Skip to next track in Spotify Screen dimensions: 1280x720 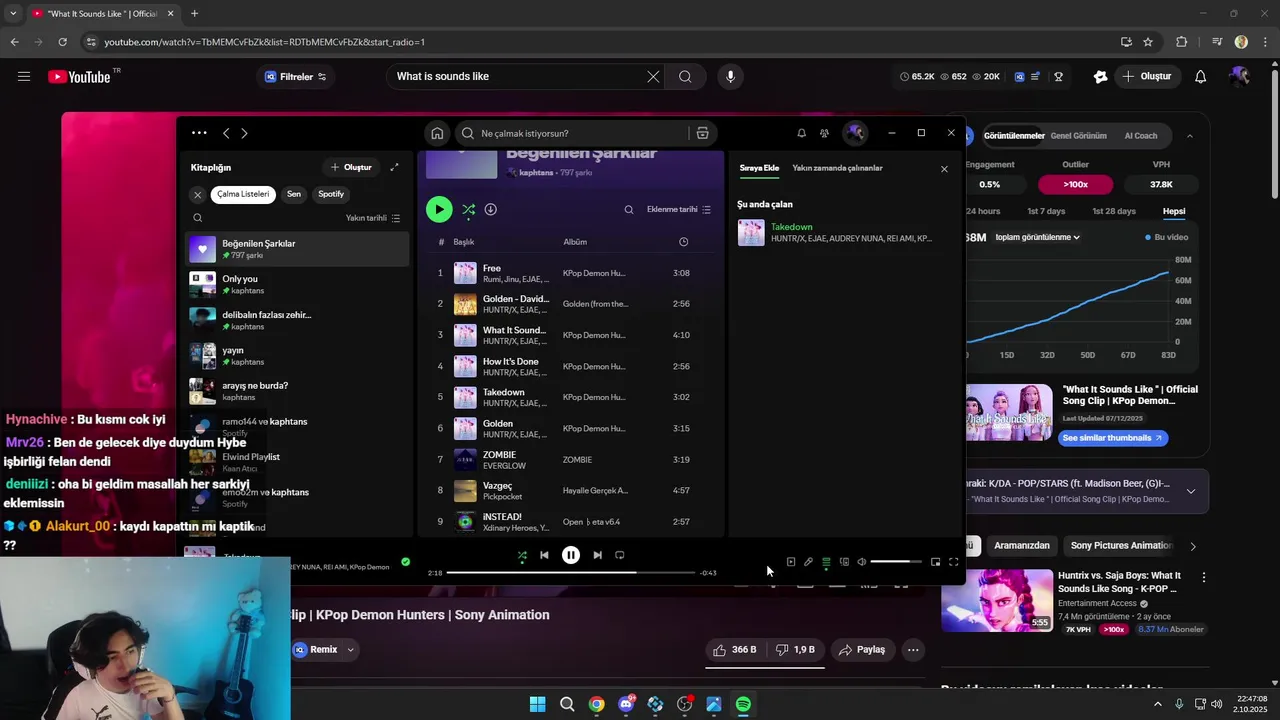[x=597, y=555]
